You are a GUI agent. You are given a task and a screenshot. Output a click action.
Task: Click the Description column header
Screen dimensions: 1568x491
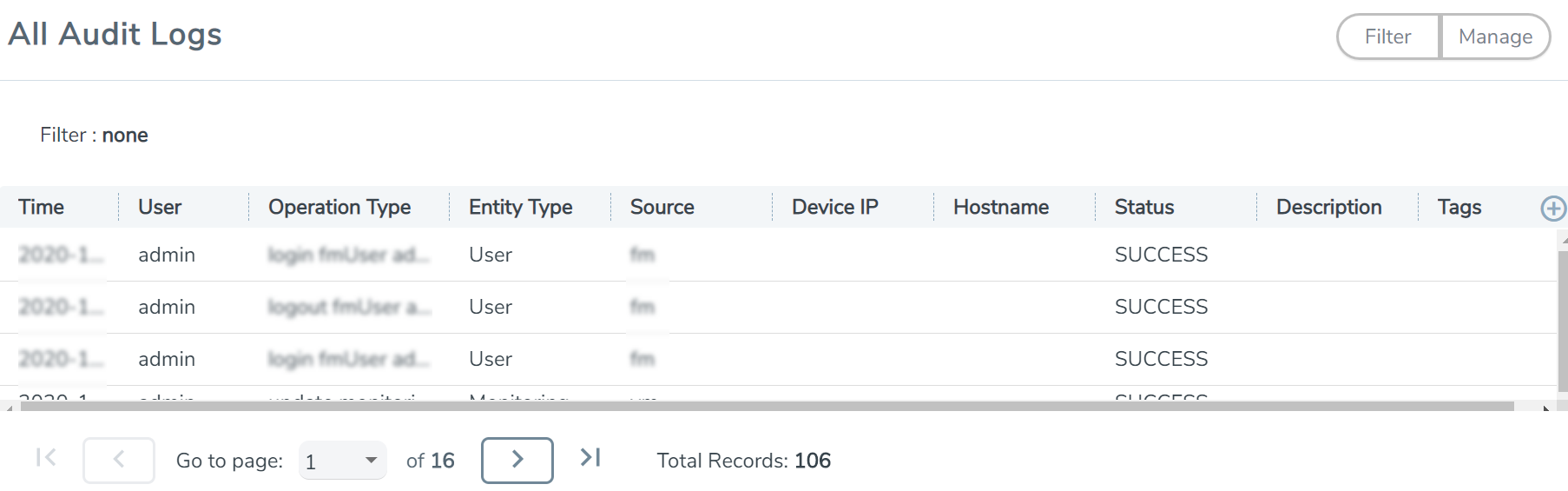(x=1328, y=208)
